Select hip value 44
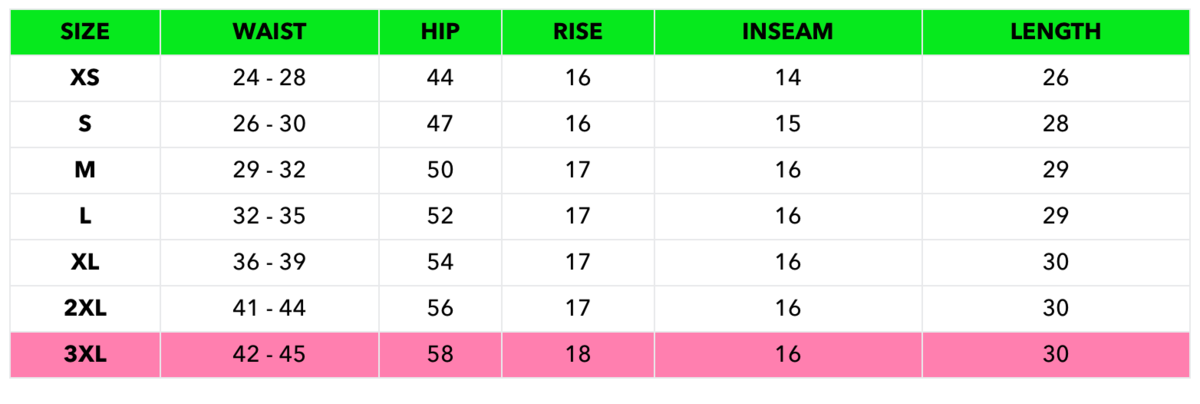This screenshot has width=1200, height=404. pos(440,78)
